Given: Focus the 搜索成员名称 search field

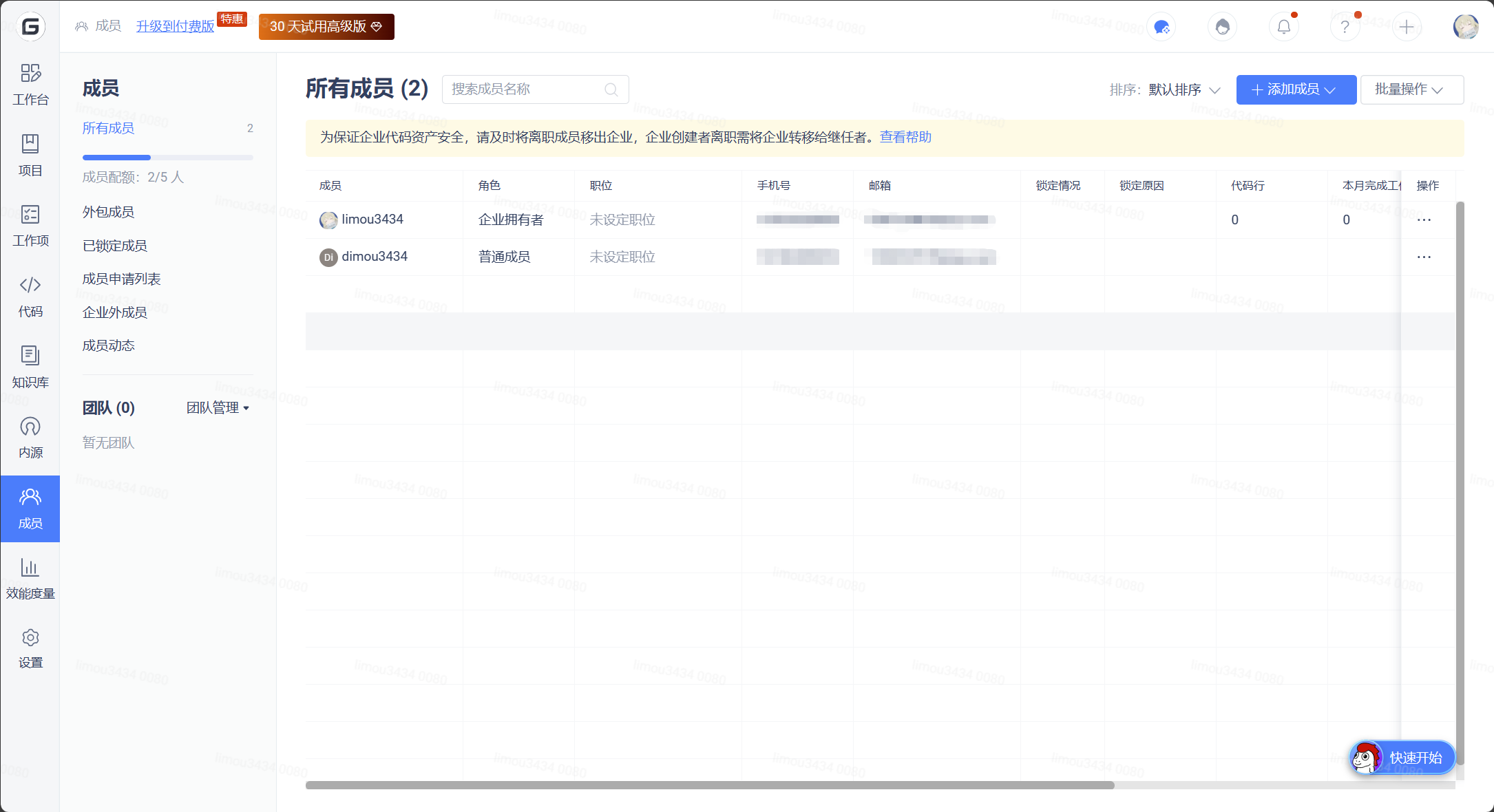Looking at the screenshot, I should pyautogui.click(x=535, y=89).
